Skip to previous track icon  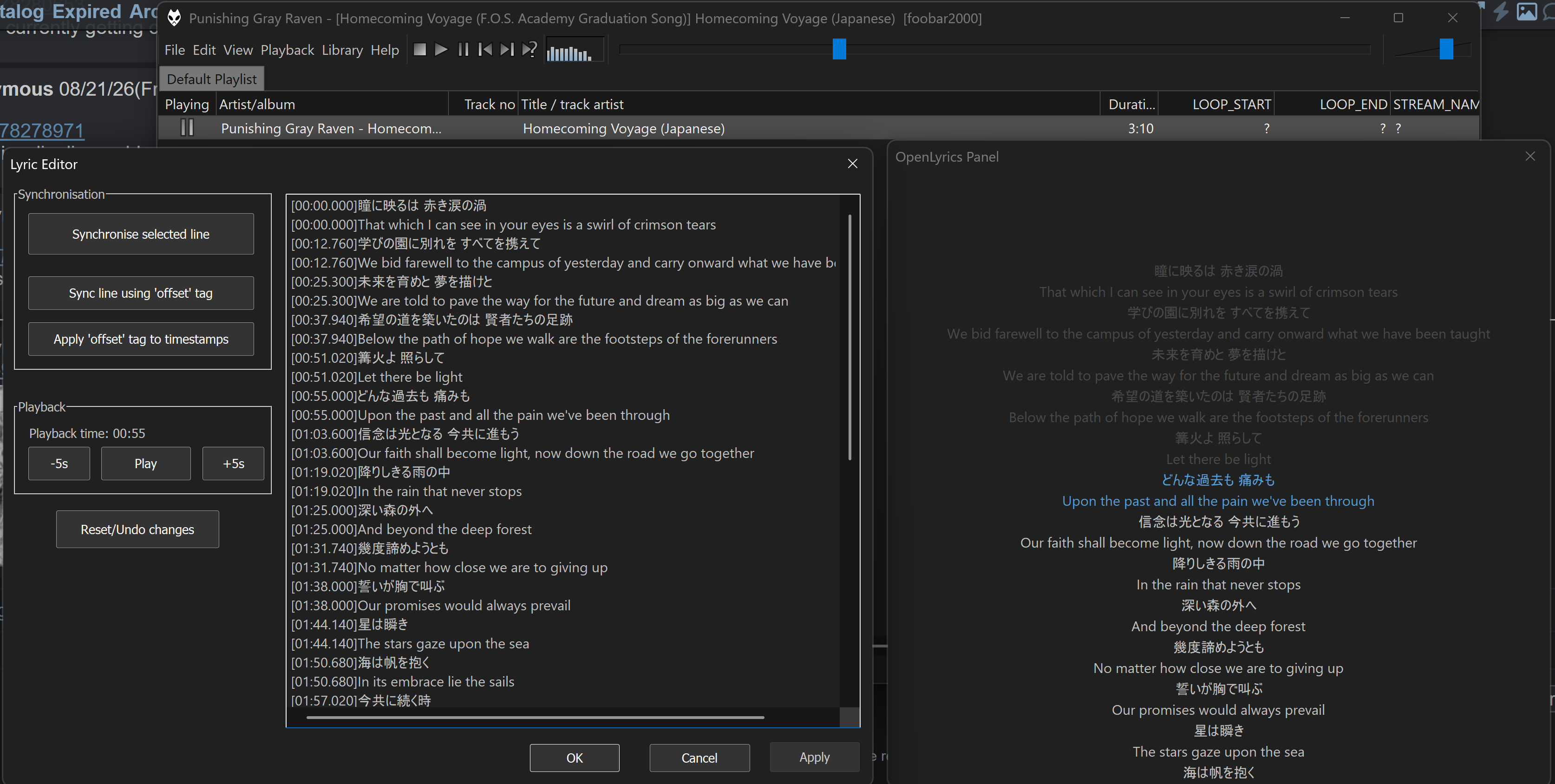coord(485,50)
